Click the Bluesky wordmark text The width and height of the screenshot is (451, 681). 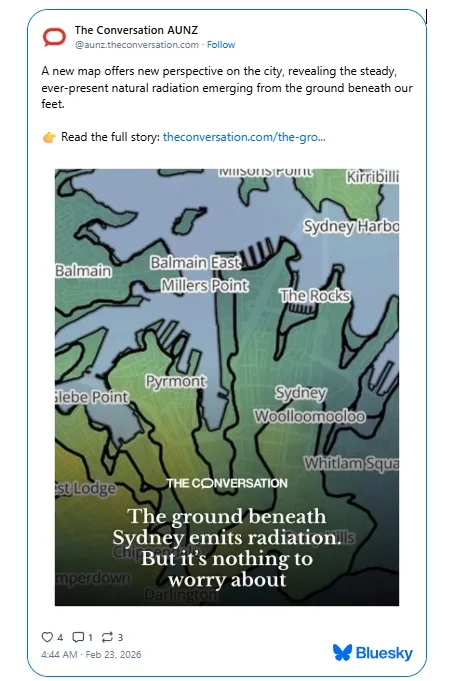coord(384,653)
